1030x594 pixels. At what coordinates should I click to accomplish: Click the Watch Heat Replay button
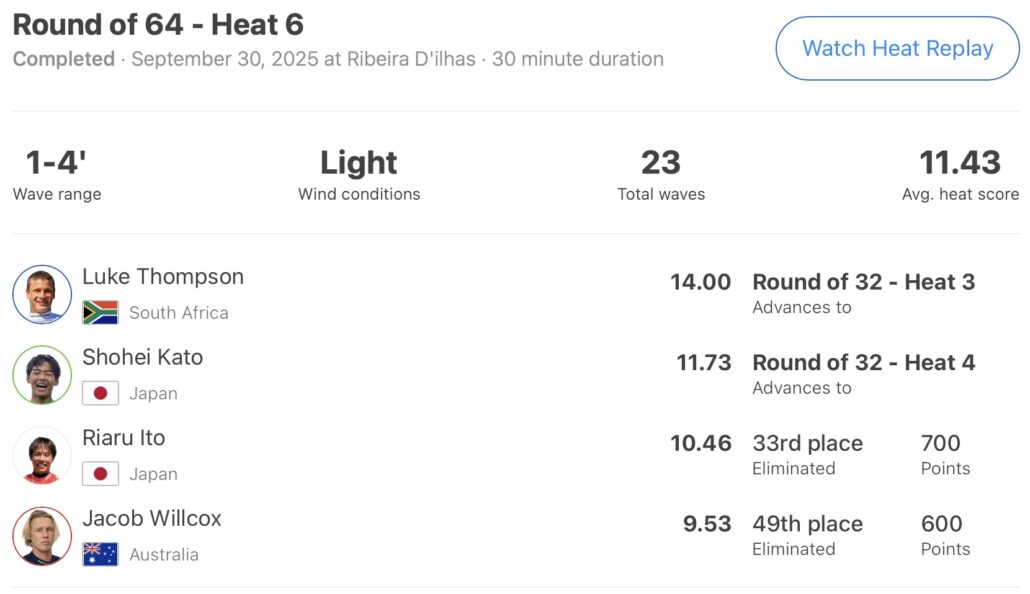(x=897, y=48)
